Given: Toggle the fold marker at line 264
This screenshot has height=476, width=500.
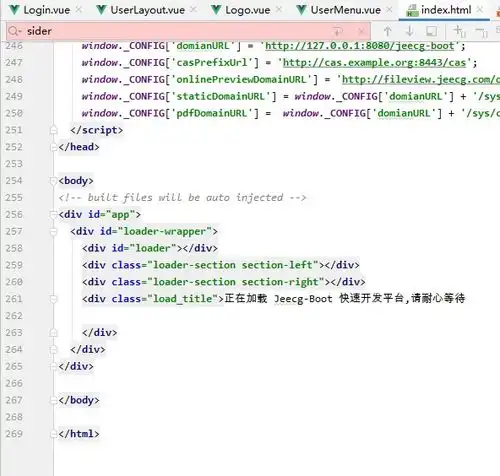Looking at the screenshot, I should 53,349.
